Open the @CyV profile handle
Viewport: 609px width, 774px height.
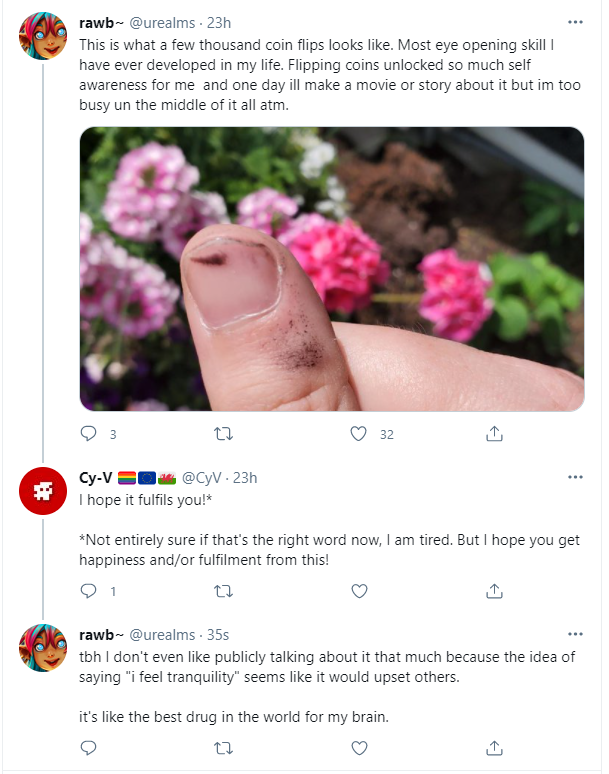click(202, 478)
